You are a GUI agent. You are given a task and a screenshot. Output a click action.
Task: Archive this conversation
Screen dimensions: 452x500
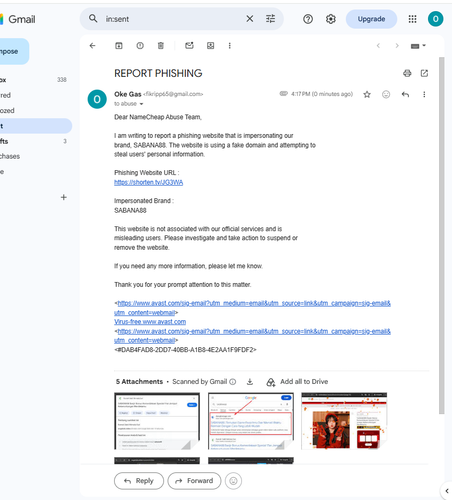tap(119, 46)
